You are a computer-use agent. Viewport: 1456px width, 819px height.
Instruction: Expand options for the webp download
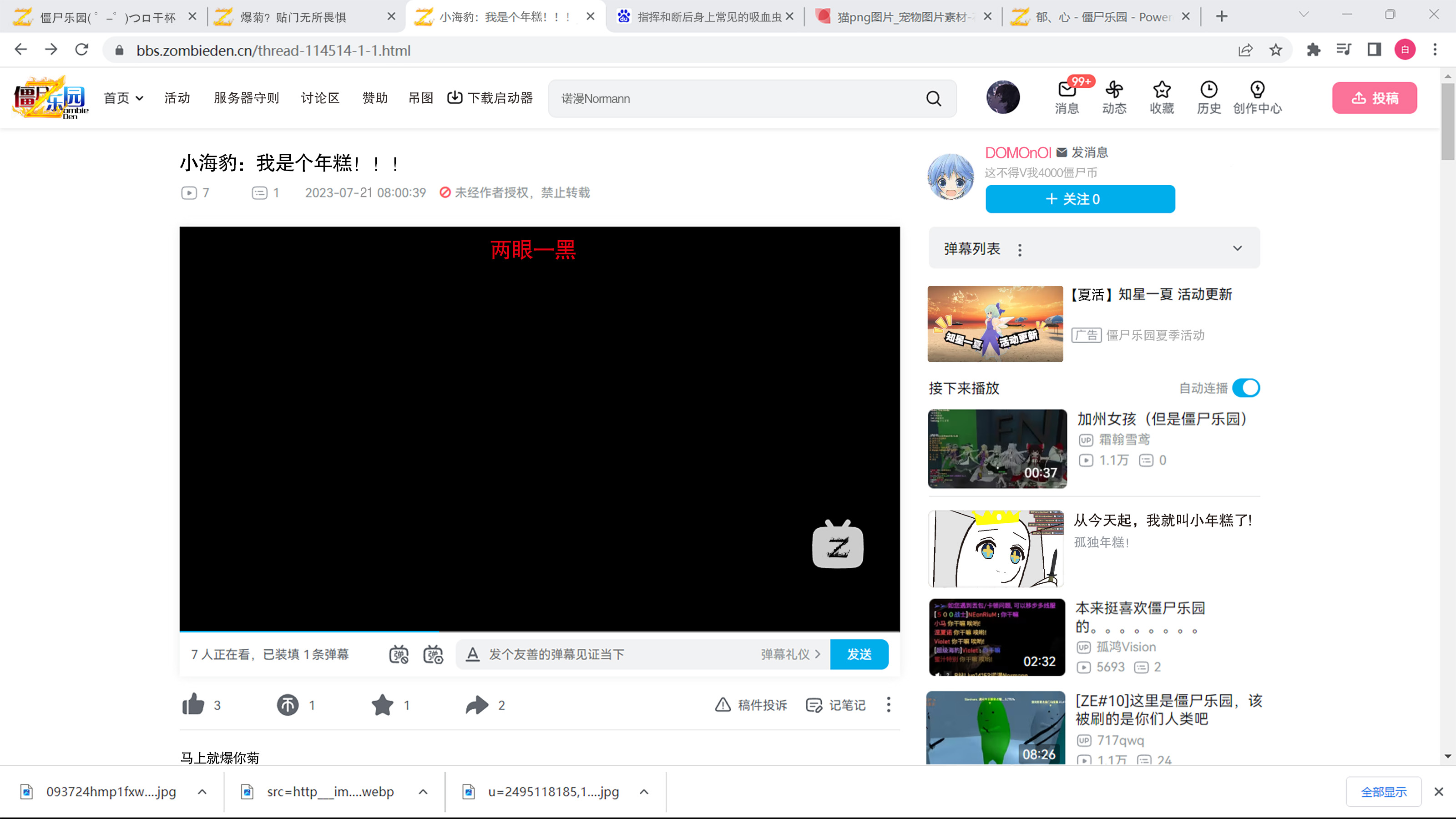coord(423,791)
